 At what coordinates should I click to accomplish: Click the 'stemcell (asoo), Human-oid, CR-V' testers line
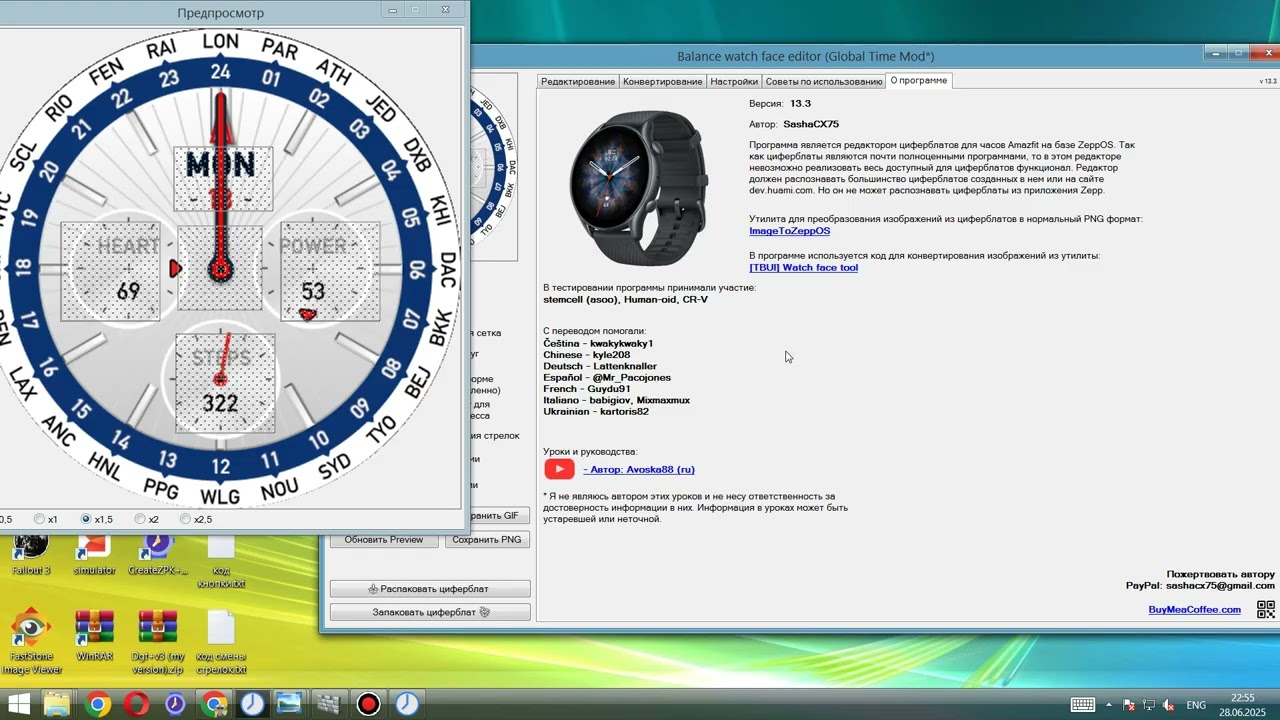click(x=625, y=299)
